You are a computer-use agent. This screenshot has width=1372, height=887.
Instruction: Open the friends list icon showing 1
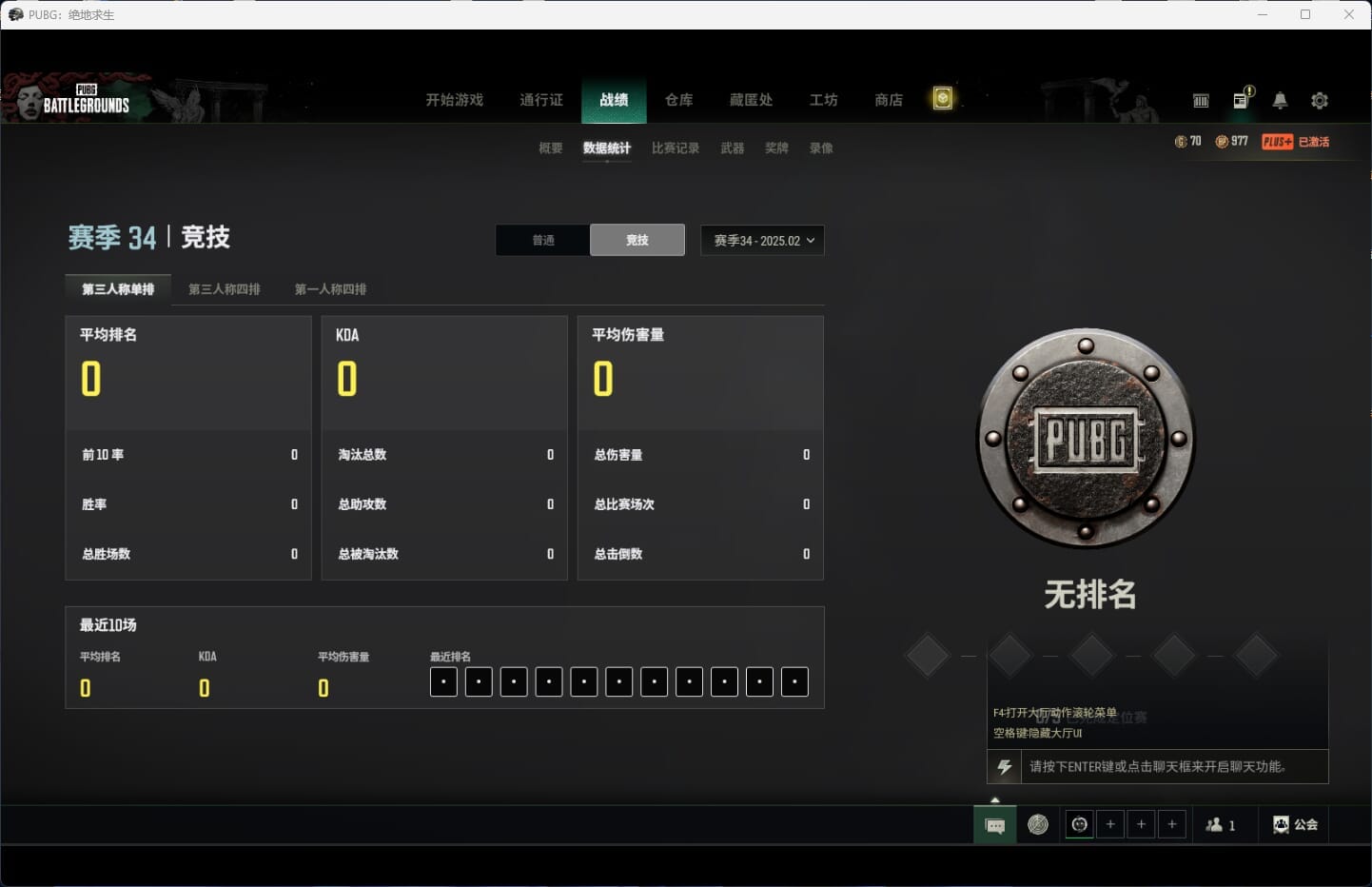1221,825
